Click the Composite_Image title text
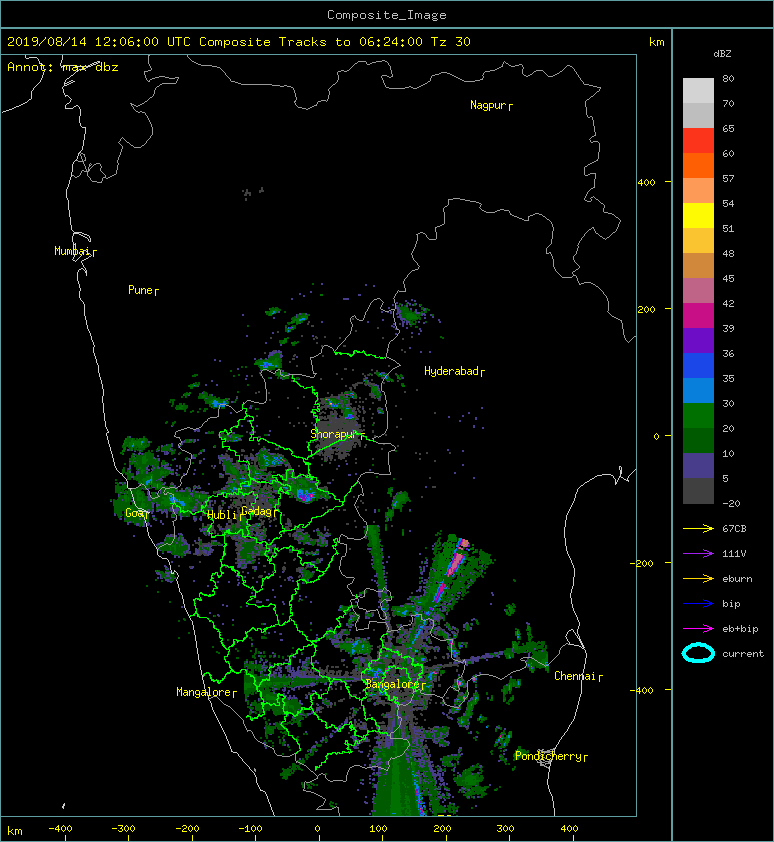Viewport: 774px width, 842px height. pos(387,15)
